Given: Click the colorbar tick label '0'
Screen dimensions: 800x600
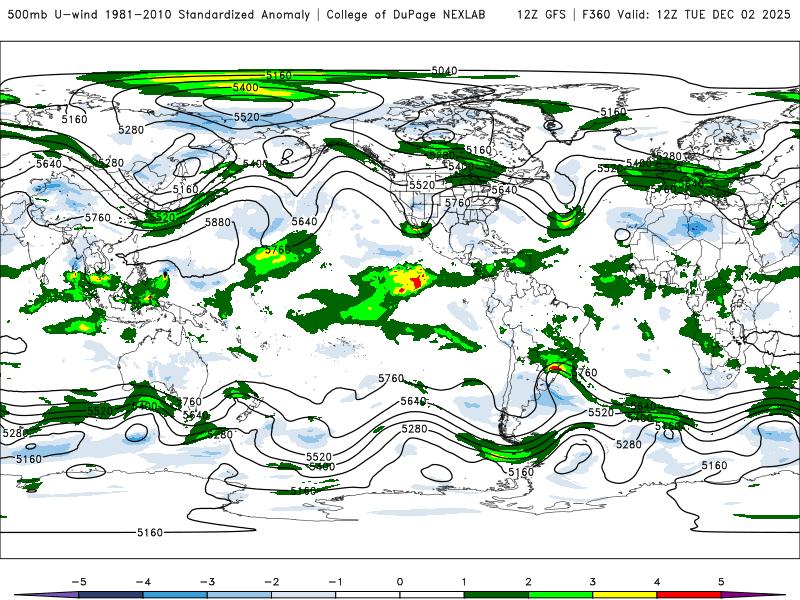Looking at the screenshot, I should click(400, 582).
